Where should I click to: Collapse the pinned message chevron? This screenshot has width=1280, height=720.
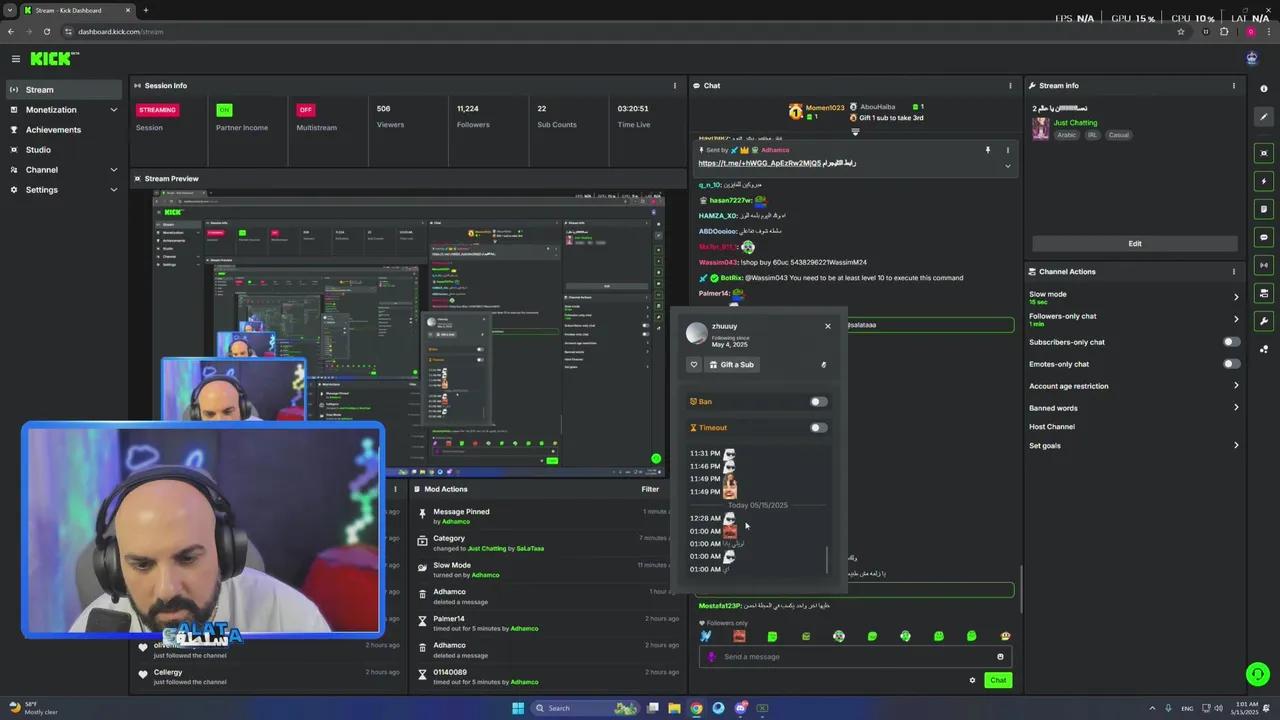pyautogui.click(x=1008, y=166)
